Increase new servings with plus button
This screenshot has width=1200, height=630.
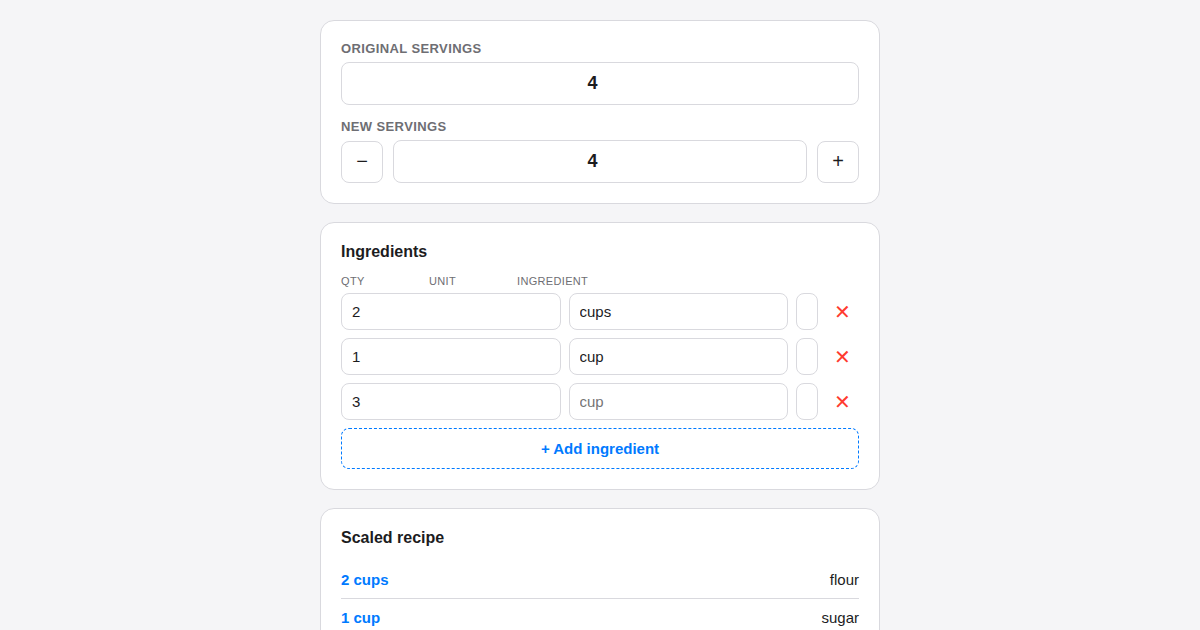click(838, 161)
